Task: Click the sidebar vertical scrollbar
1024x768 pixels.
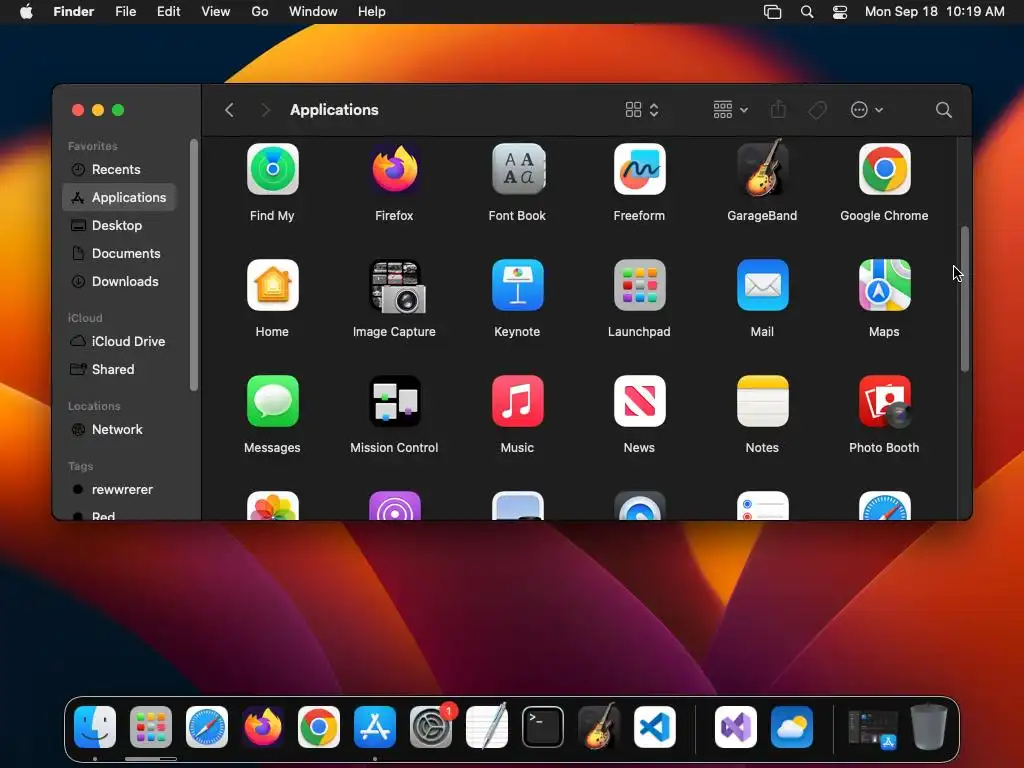Action: tap(193, 265)
